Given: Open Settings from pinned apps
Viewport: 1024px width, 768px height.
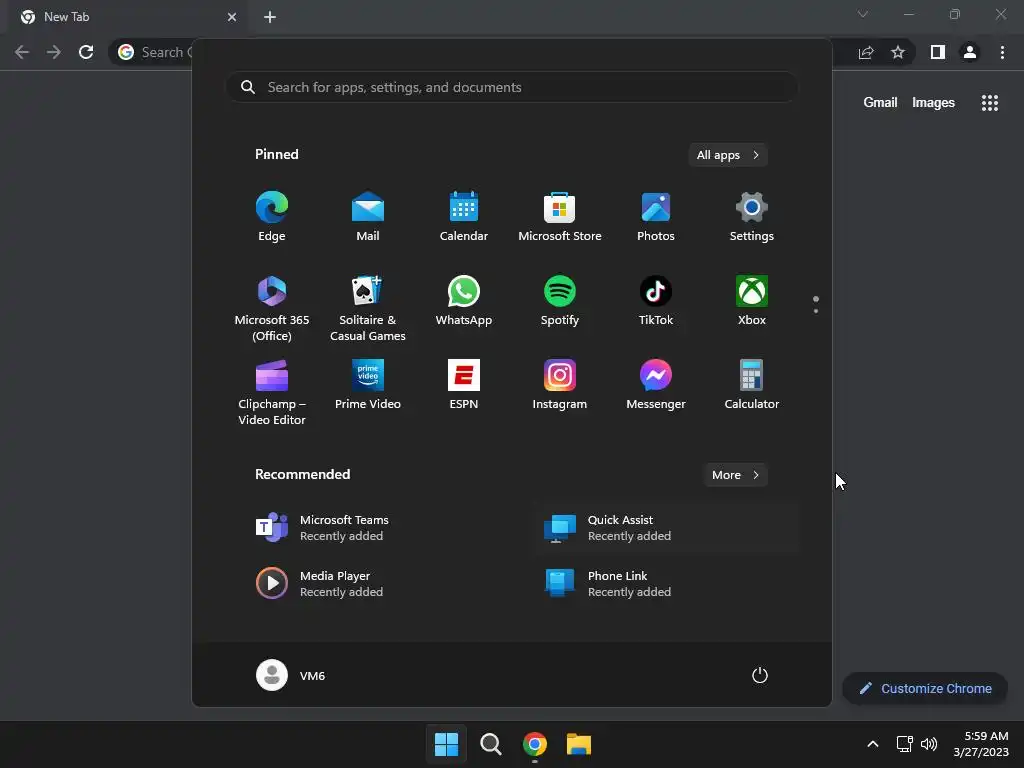Looking at the screenshot, I should (x=752, y=216).
